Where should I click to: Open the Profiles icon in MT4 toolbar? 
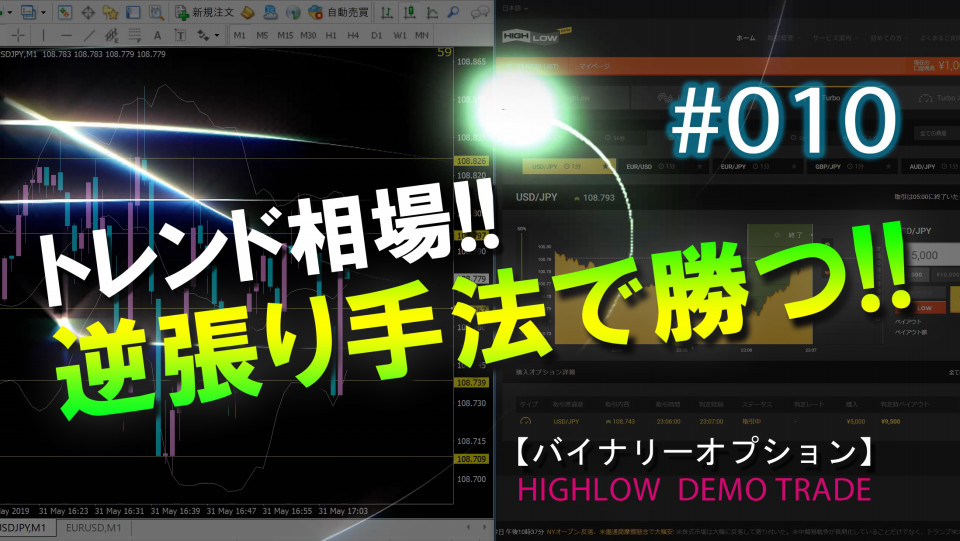tap(28, 12)
